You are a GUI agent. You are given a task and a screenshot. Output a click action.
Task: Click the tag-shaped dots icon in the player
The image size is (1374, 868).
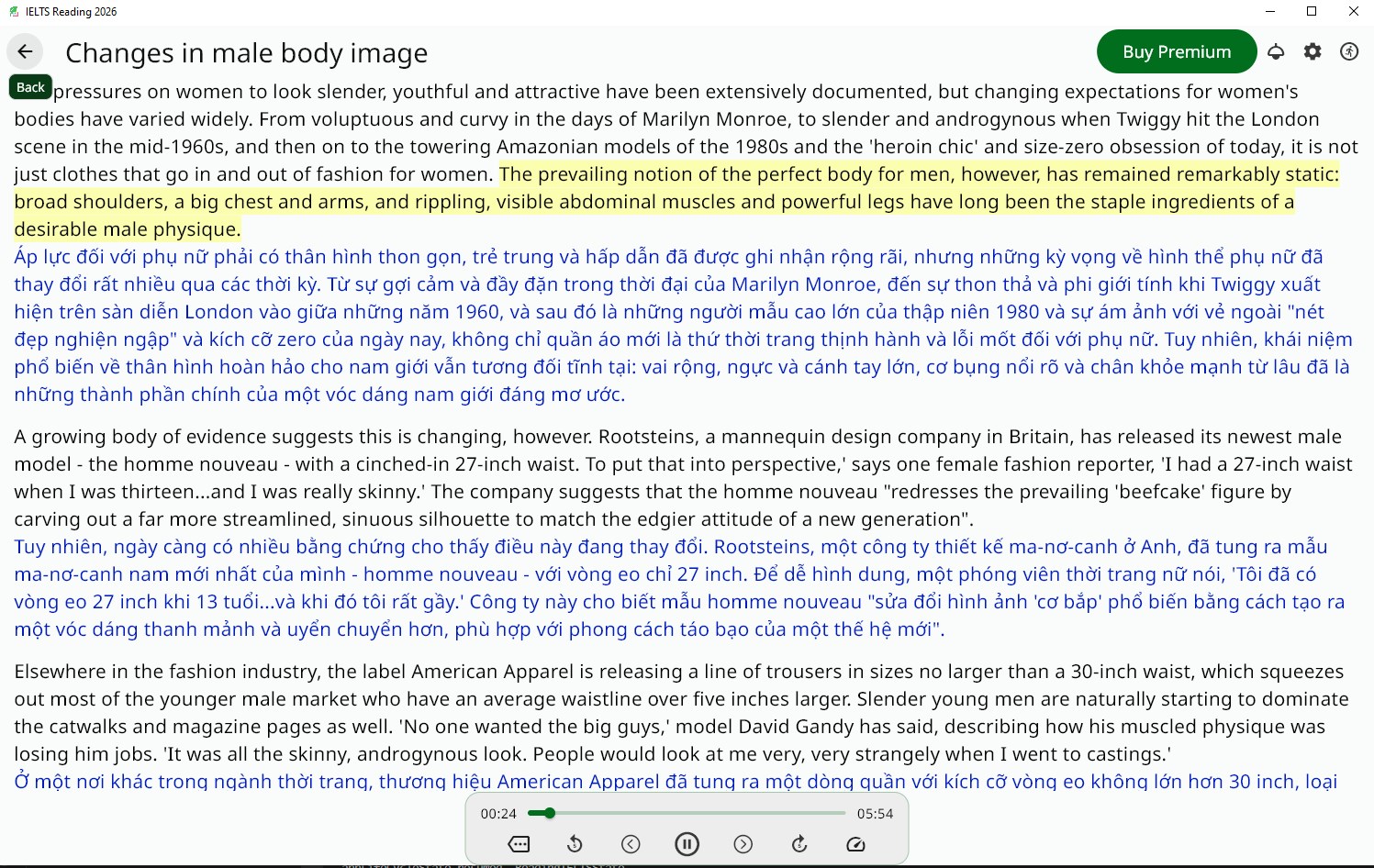[519, 844]
